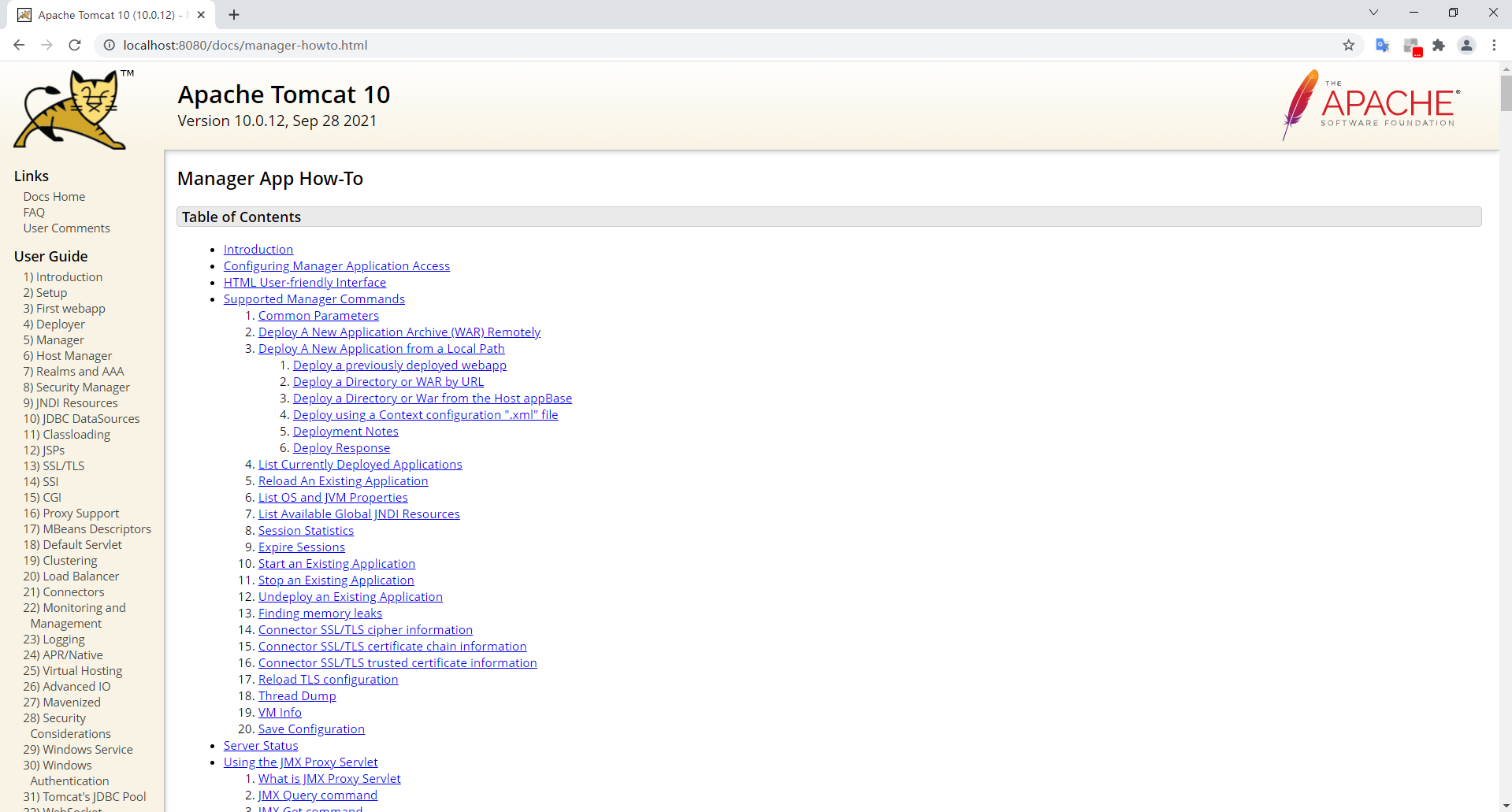Open 9) JNDI Resources guide
This screenshot has width=1512, height=812.
click(70, 403)
